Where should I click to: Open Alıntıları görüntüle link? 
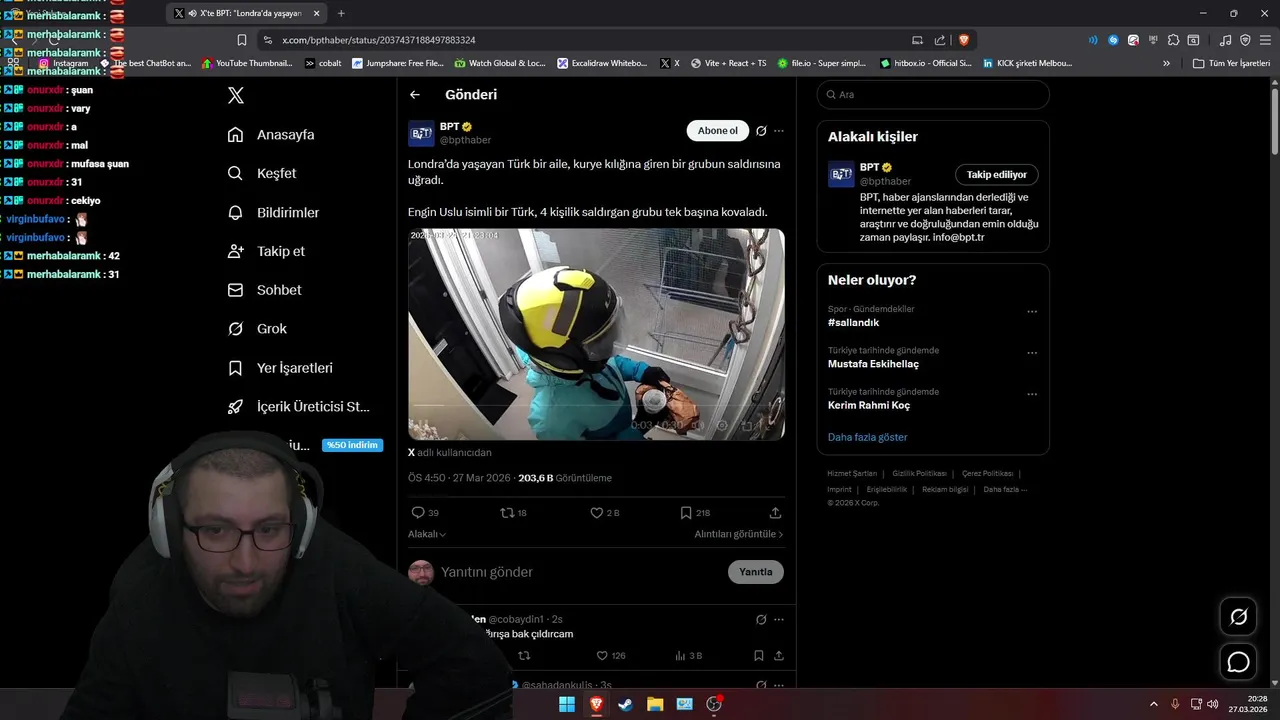coord(739,534)
